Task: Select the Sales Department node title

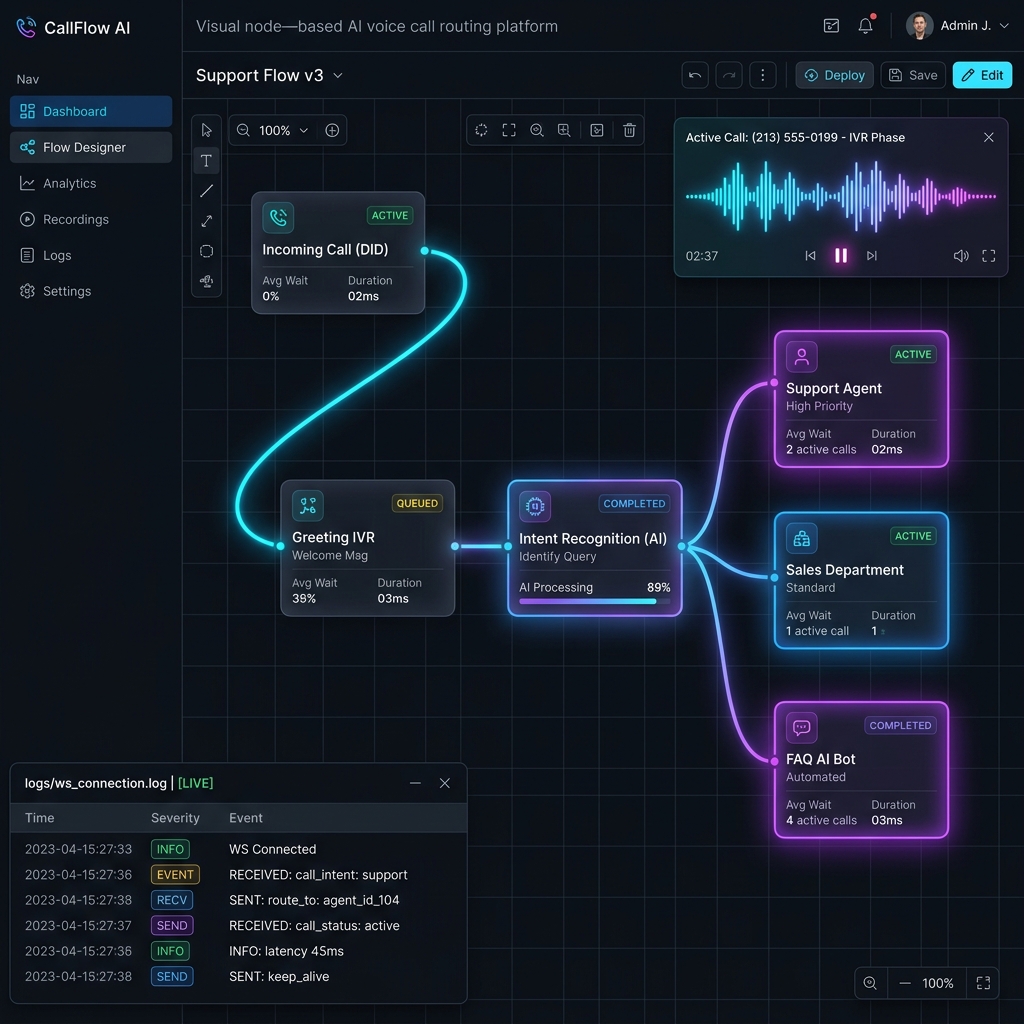Action: point(844,569)
